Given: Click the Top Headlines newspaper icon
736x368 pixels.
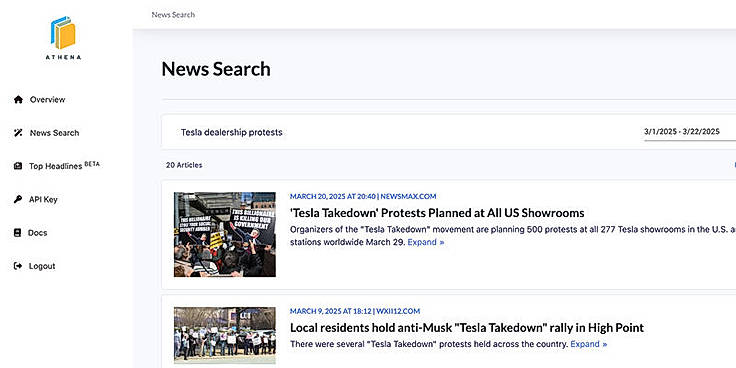Looking at the screenshot, I should click(18, 166).
